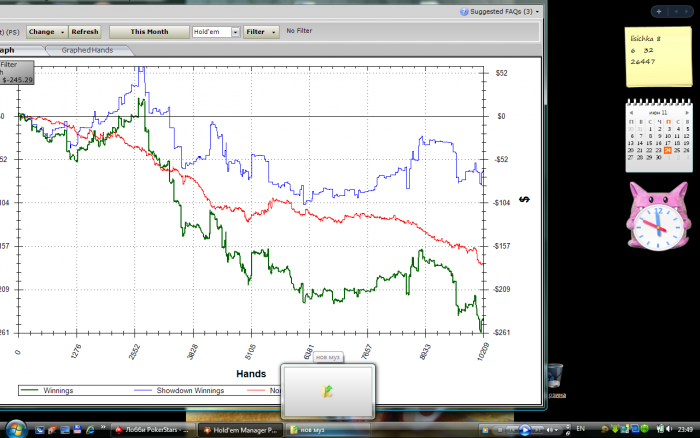Click the blue help icon beside Suggested FAQs

[464, 12]
